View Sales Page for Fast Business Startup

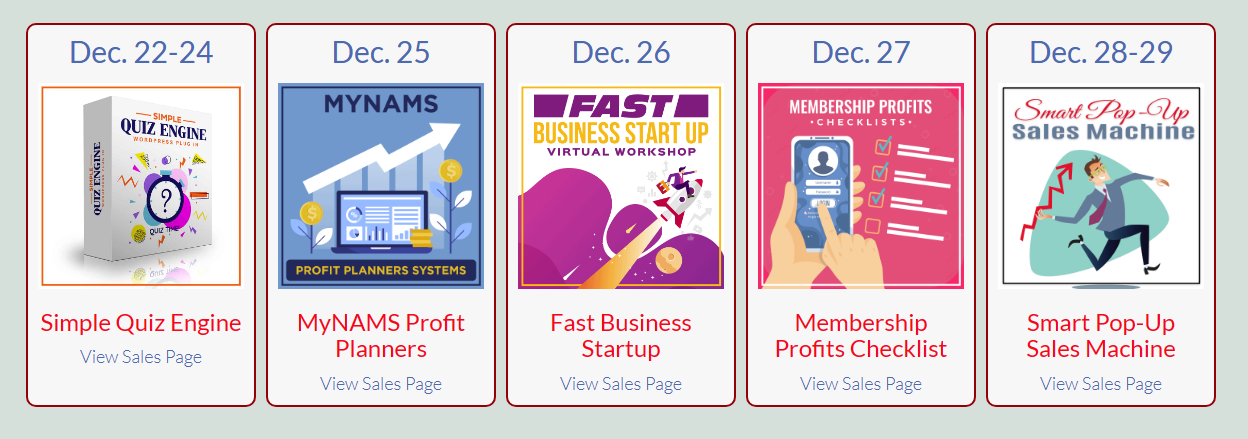click(x=621, y=383)
